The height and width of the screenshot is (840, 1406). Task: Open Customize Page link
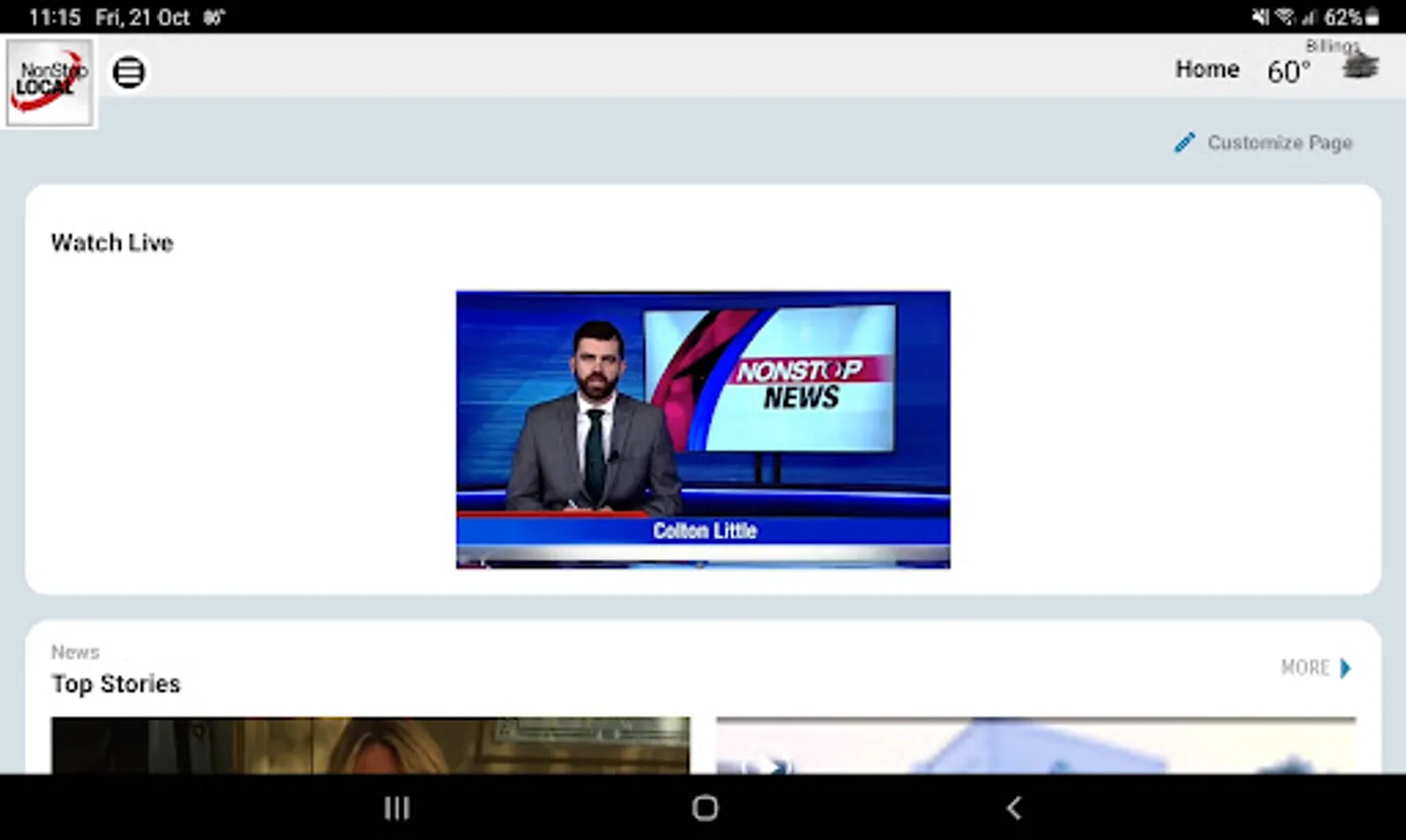(1279, 143)
